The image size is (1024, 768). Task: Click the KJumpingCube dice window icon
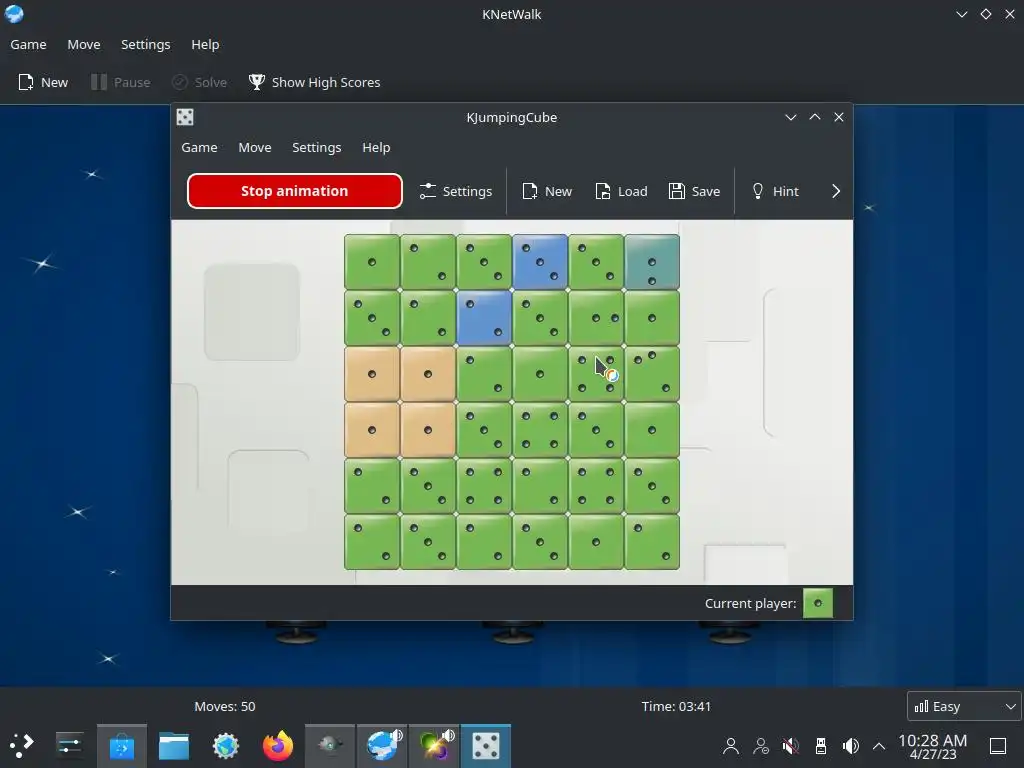tap(185, 117)
